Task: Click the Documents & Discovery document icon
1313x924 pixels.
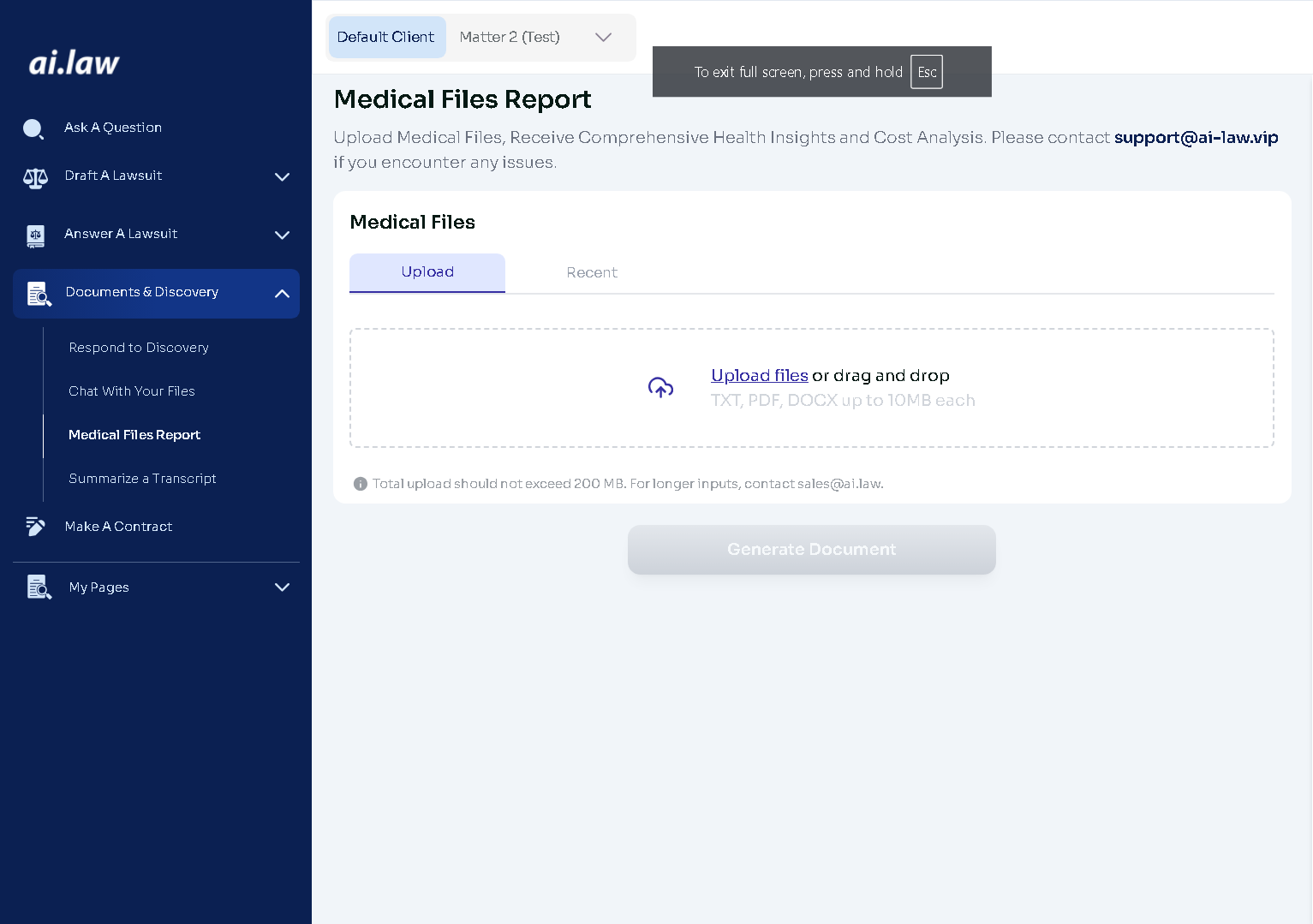Action: tap(39, 294)
